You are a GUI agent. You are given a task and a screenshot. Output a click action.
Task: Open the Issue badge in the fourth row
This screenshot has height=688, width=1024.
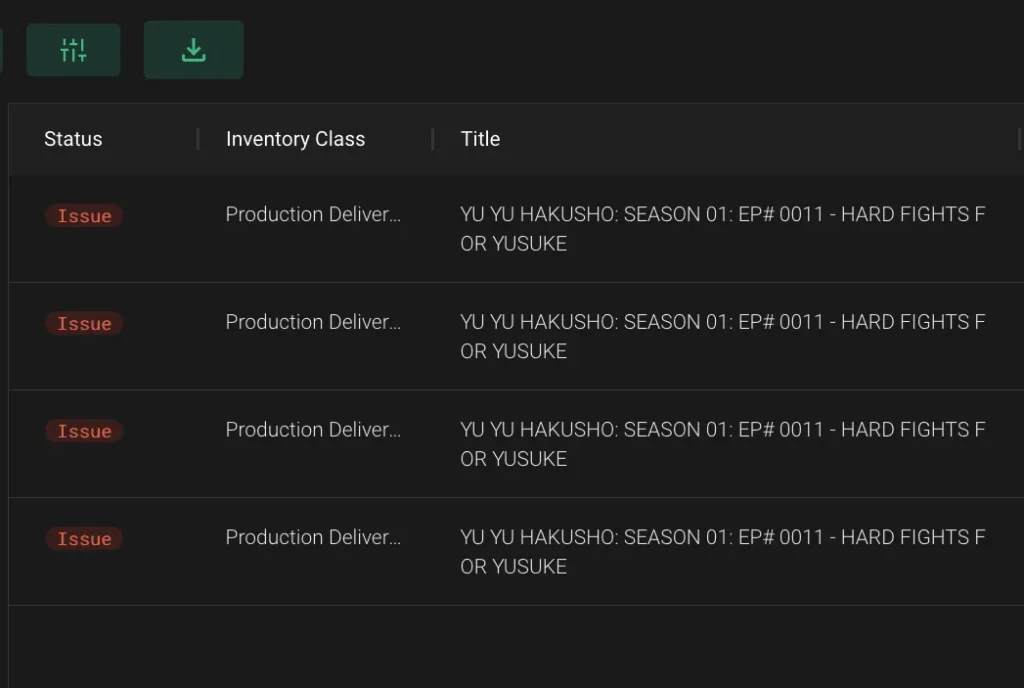point(84,539)
